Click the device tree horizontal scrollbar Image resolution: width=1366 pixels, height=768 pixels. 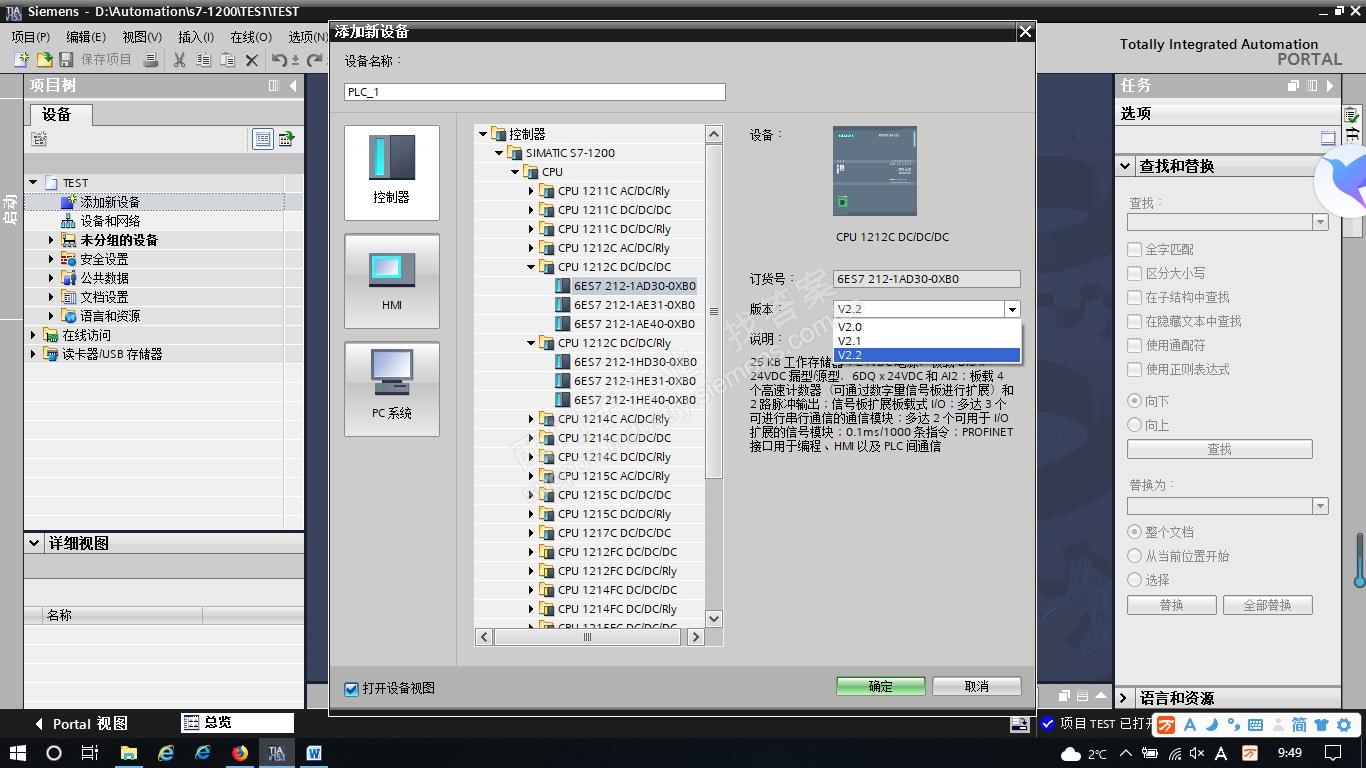pos(588,637)
